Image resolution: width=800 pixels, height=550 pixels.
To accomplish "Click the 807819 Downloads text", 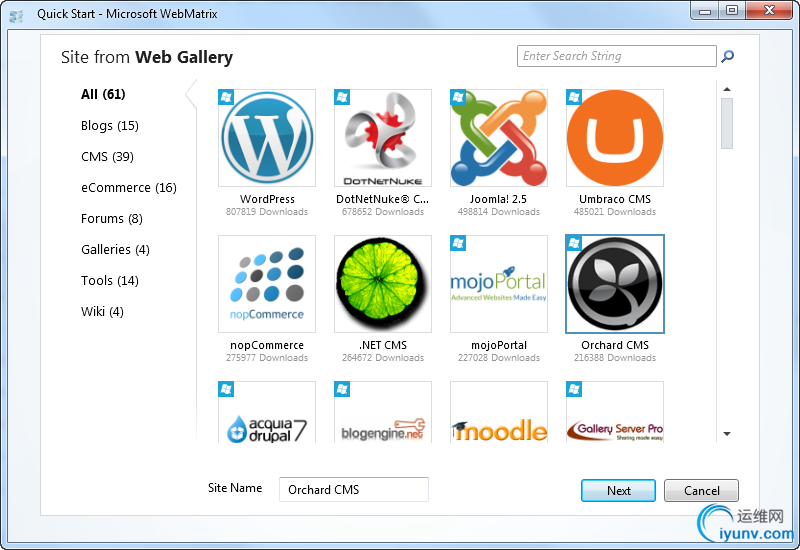I will [x=267, y=212].
